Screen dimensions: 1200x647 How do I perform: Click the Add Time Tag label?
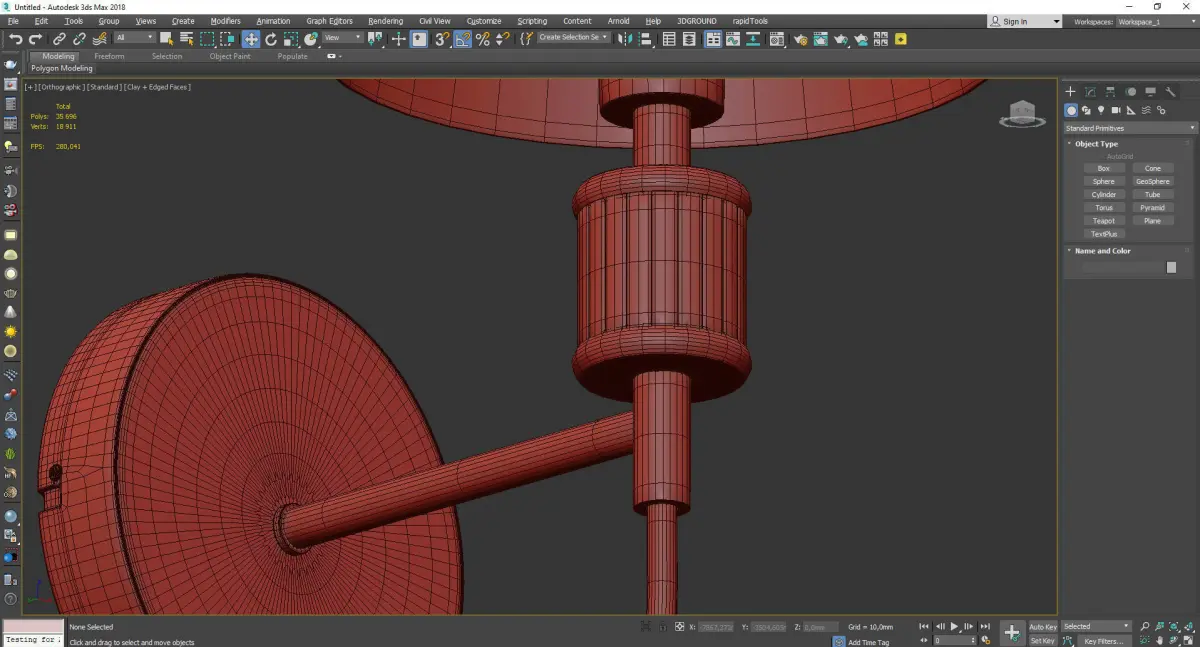[868, 642]
